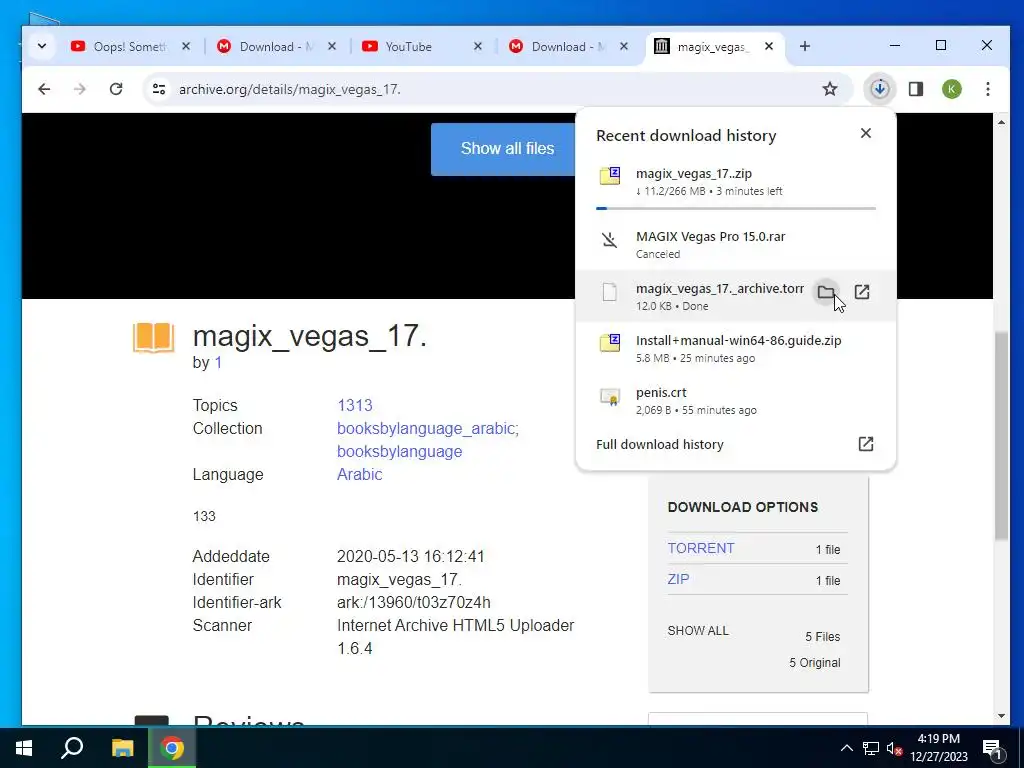Close the YouTube tab
This screenshot has height=768, width=1024.
pos(478,46)
